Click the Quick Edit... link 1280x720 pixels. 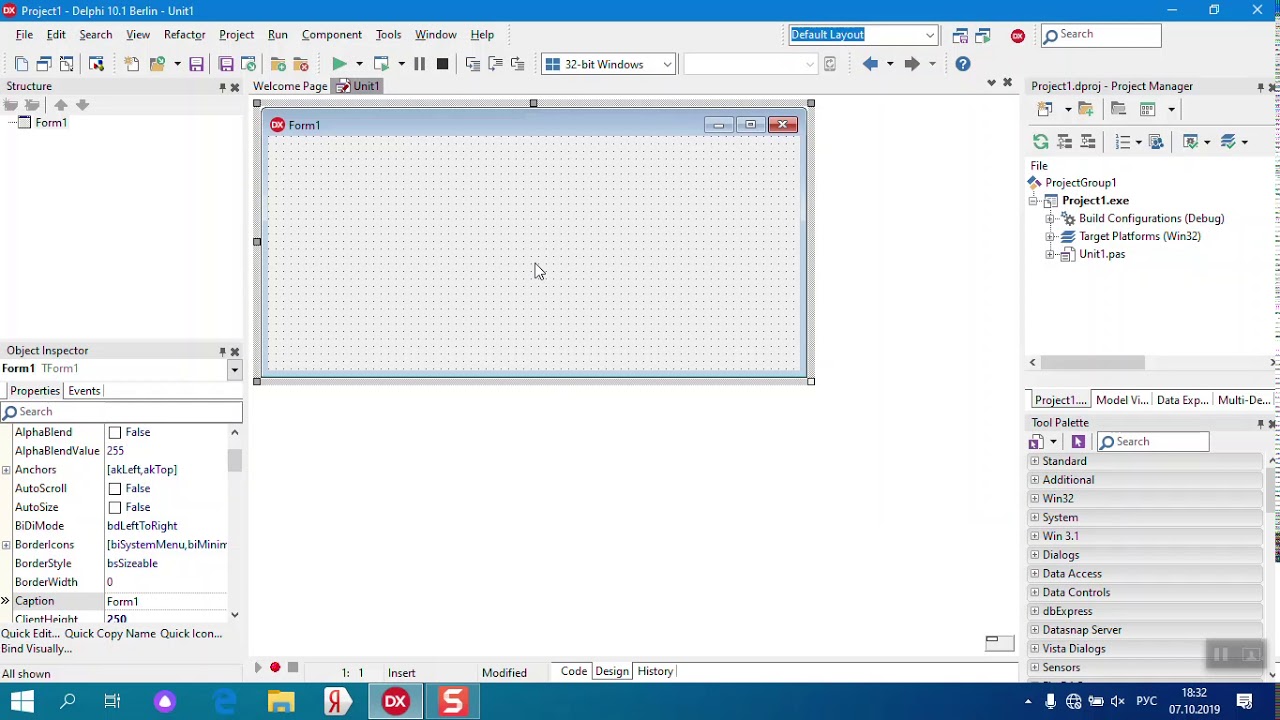30,634
